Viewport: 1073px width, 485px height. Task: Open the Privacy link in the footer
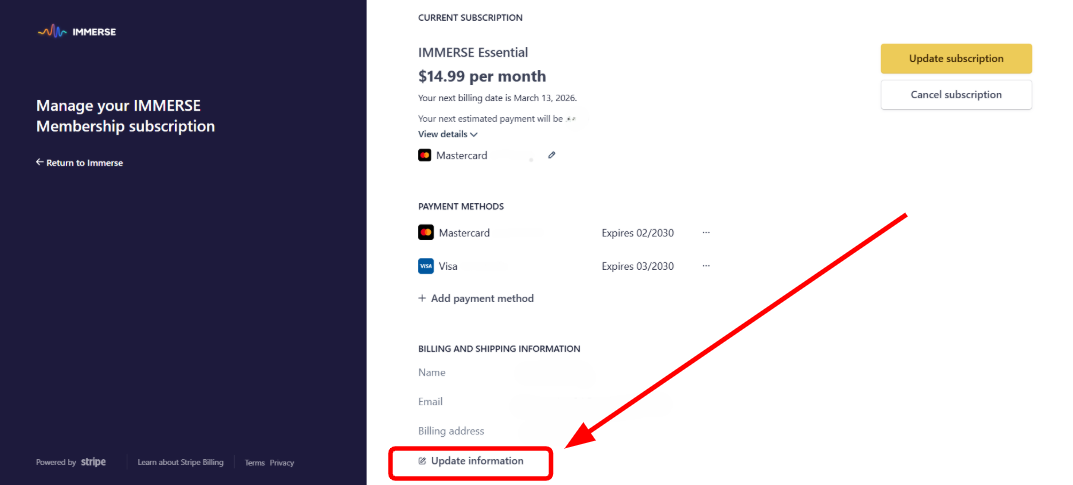click(x=282, y=463)
